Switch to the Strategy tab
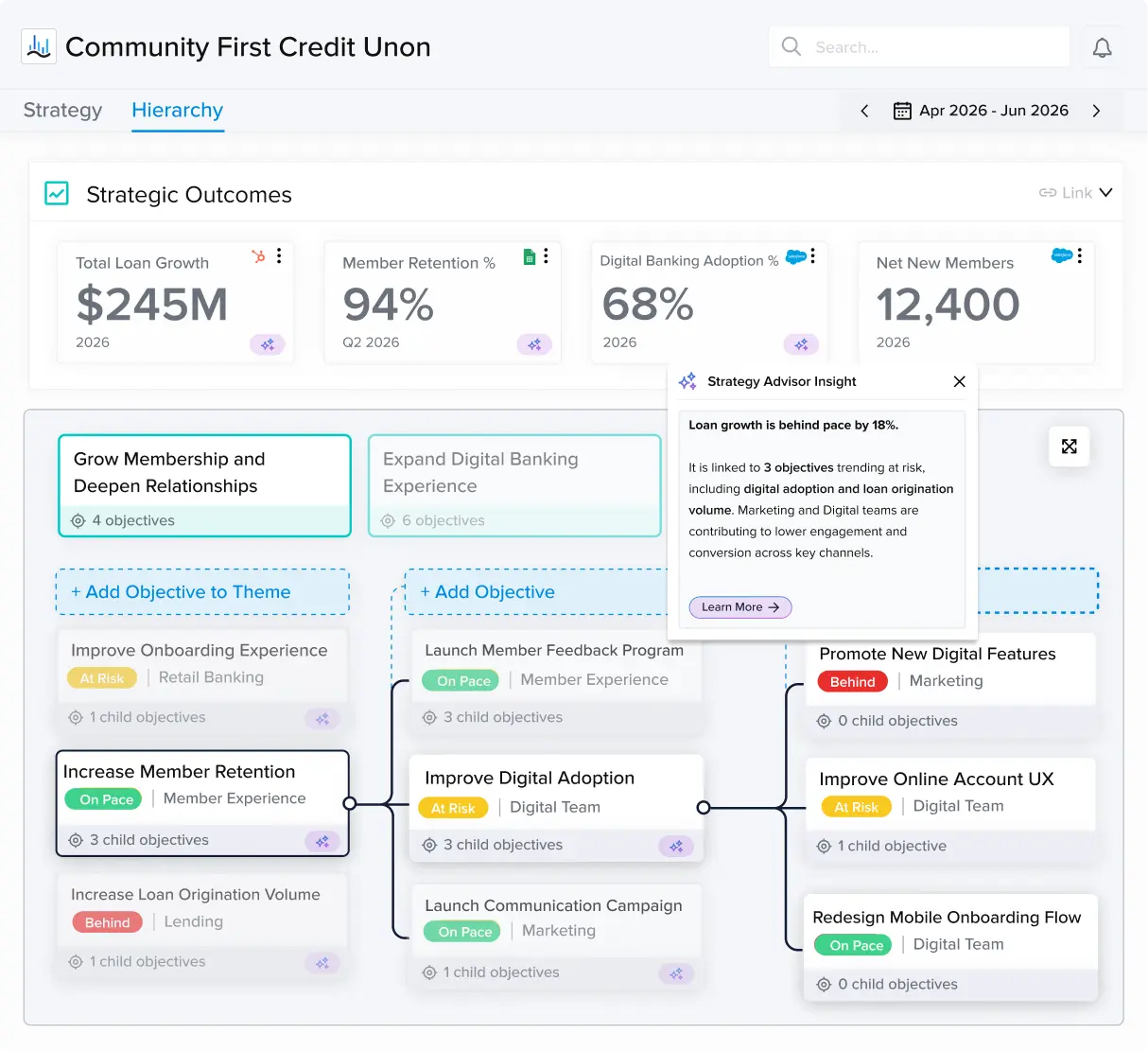Image resolution: width=1148 pixels, height=1051 pixels. [x=62, y=110]
